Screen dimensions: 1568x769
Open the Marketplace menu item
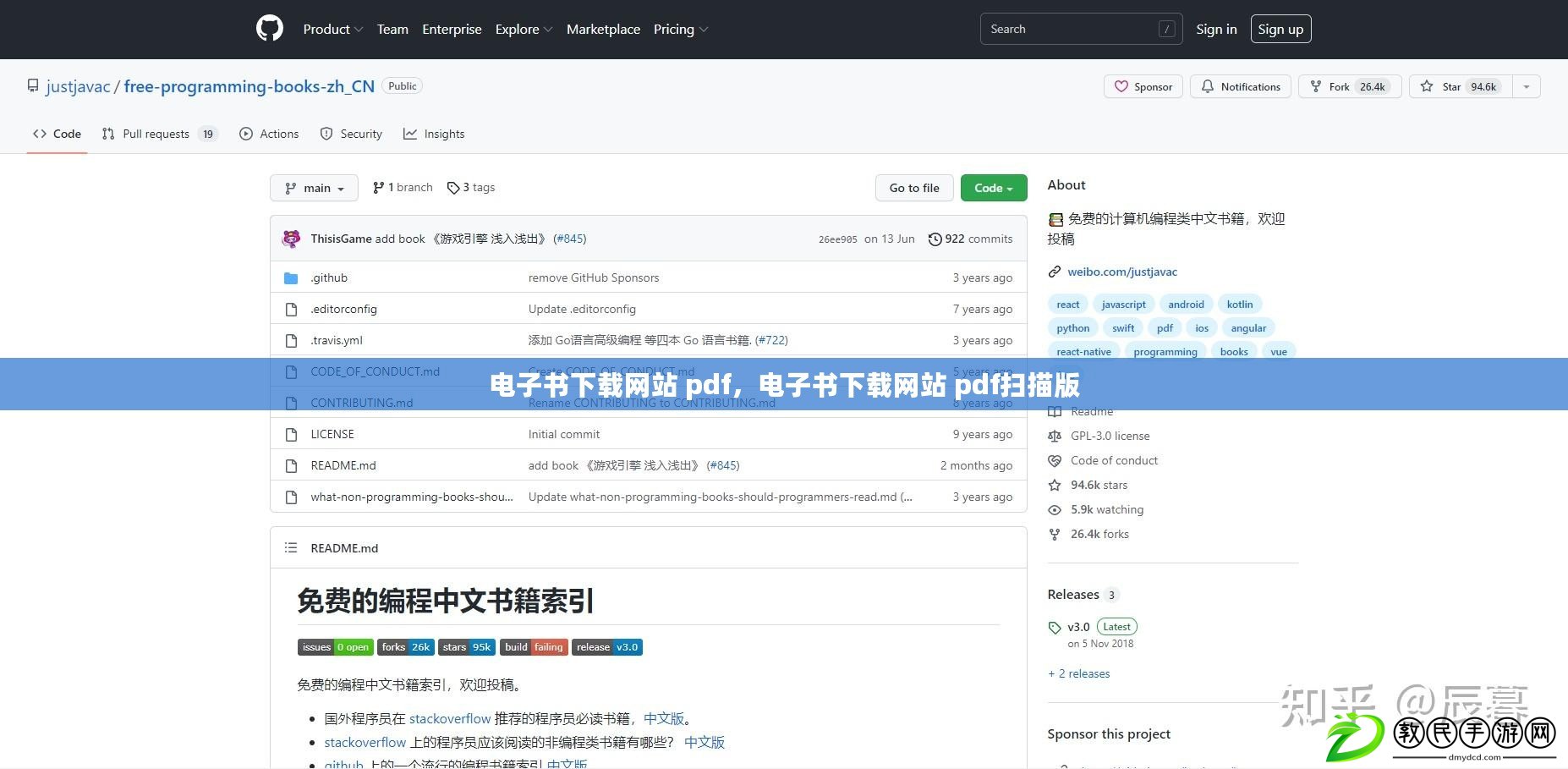[603, 29]
